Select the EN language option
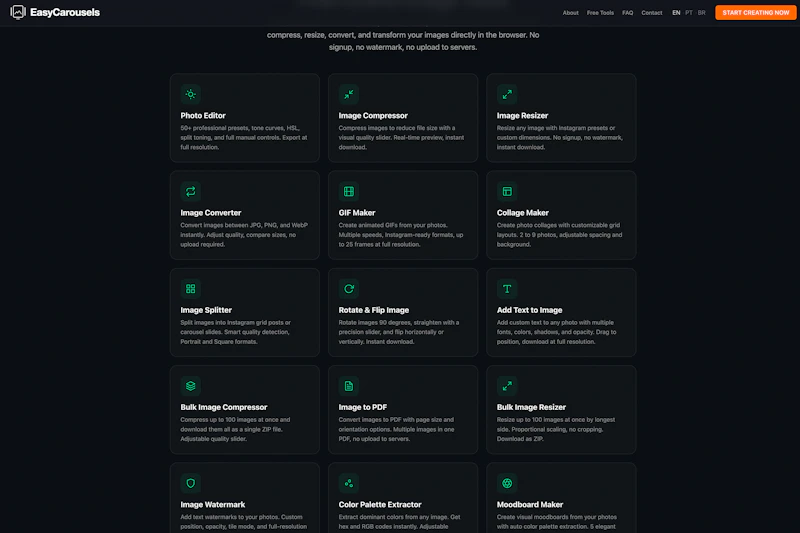Image resolution: width=800 pixels, height=533 pixels. tap(676, 13)
